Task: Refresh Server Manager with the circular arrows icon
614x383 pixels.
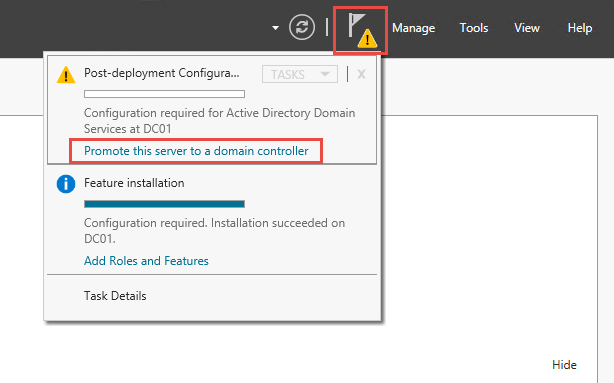Action: coord(302,27)
